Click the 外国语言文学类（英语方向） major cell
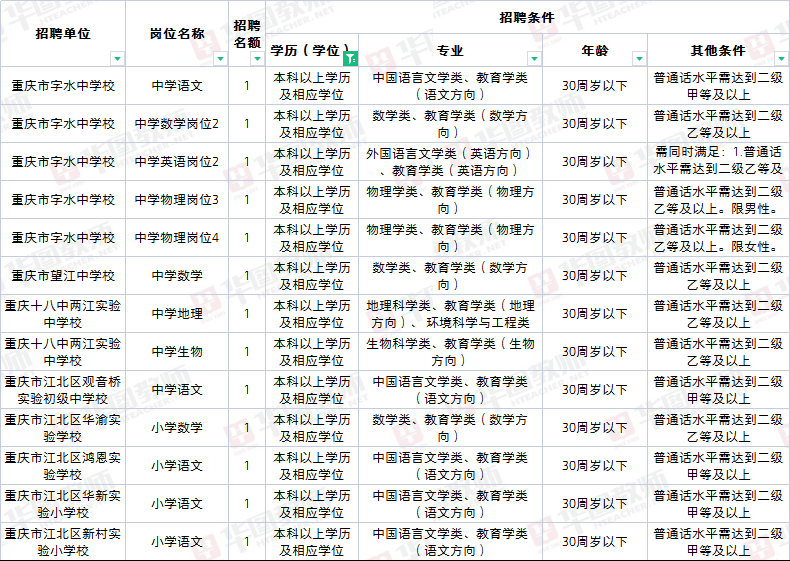The image size is (790, 561). tap(449, 162)
